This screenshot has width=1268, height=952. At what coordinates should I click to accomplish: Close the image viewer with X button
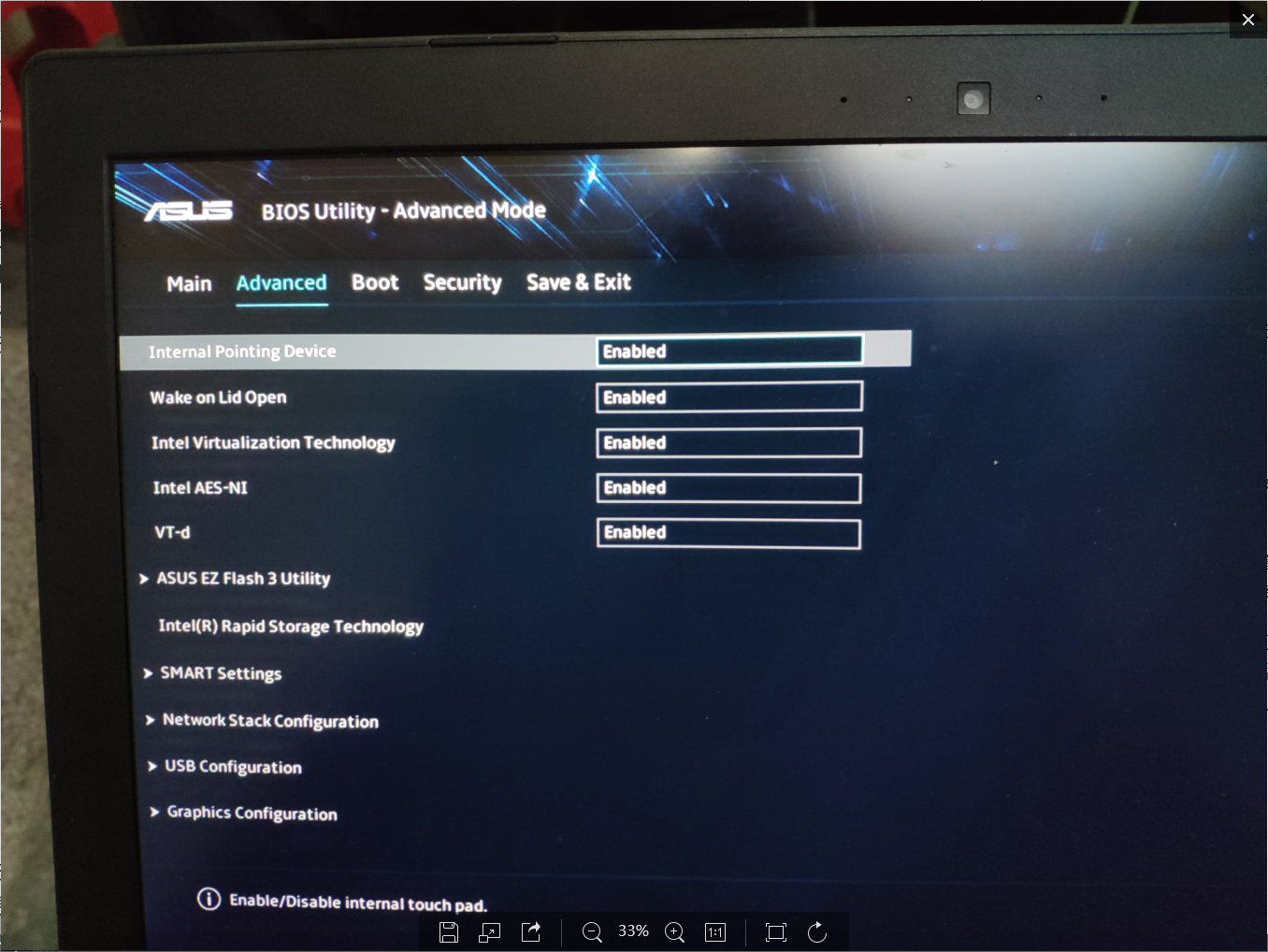coord(1248,19)
